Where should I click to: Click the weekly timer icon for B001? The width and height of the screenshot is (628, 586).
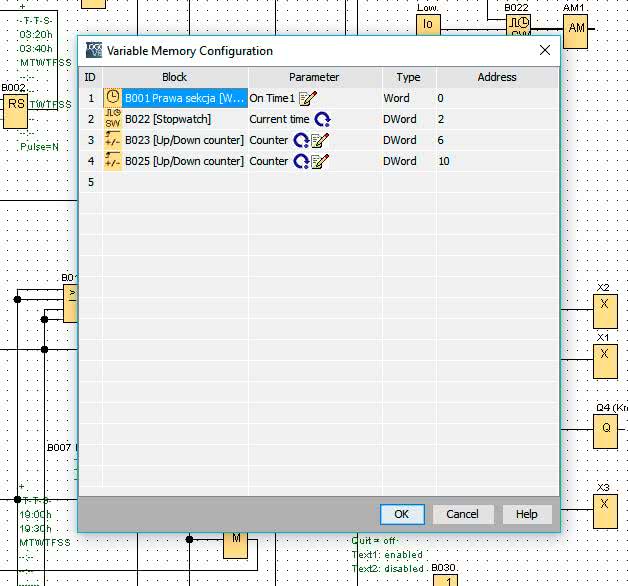point(112,98)
